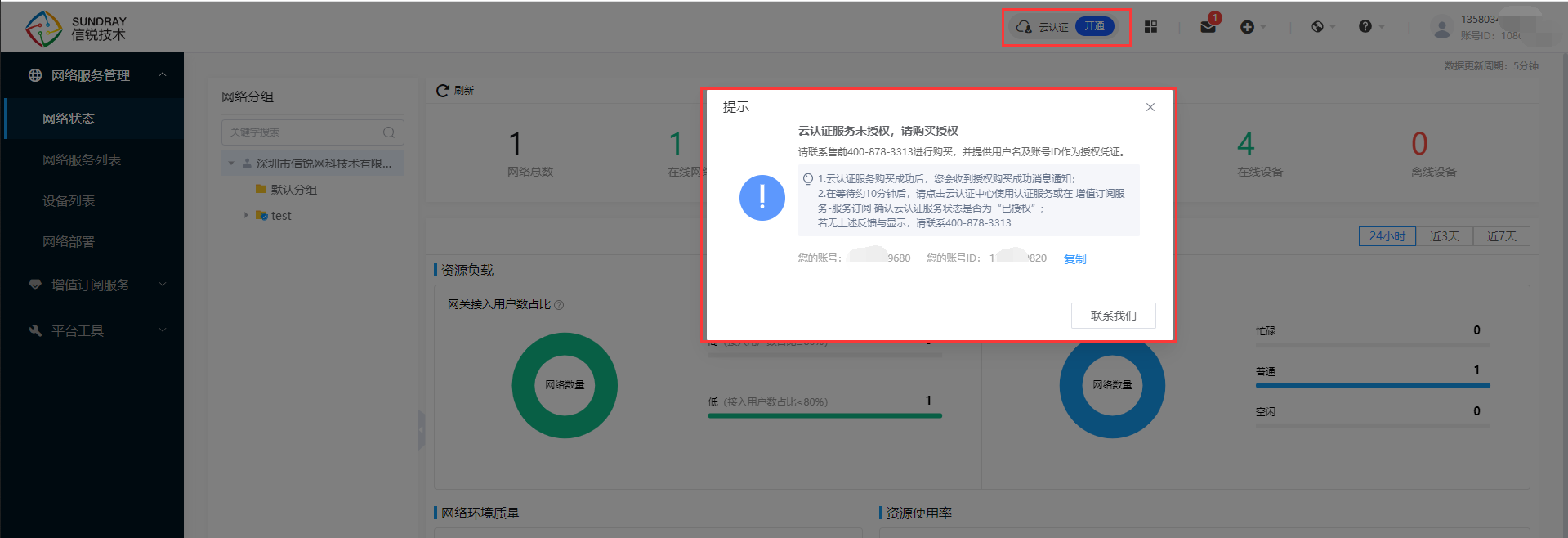The width and height of the screenshot is (1568, 538).
Task: Select the 近3天 time range
Action: (x=1444, y=236)
